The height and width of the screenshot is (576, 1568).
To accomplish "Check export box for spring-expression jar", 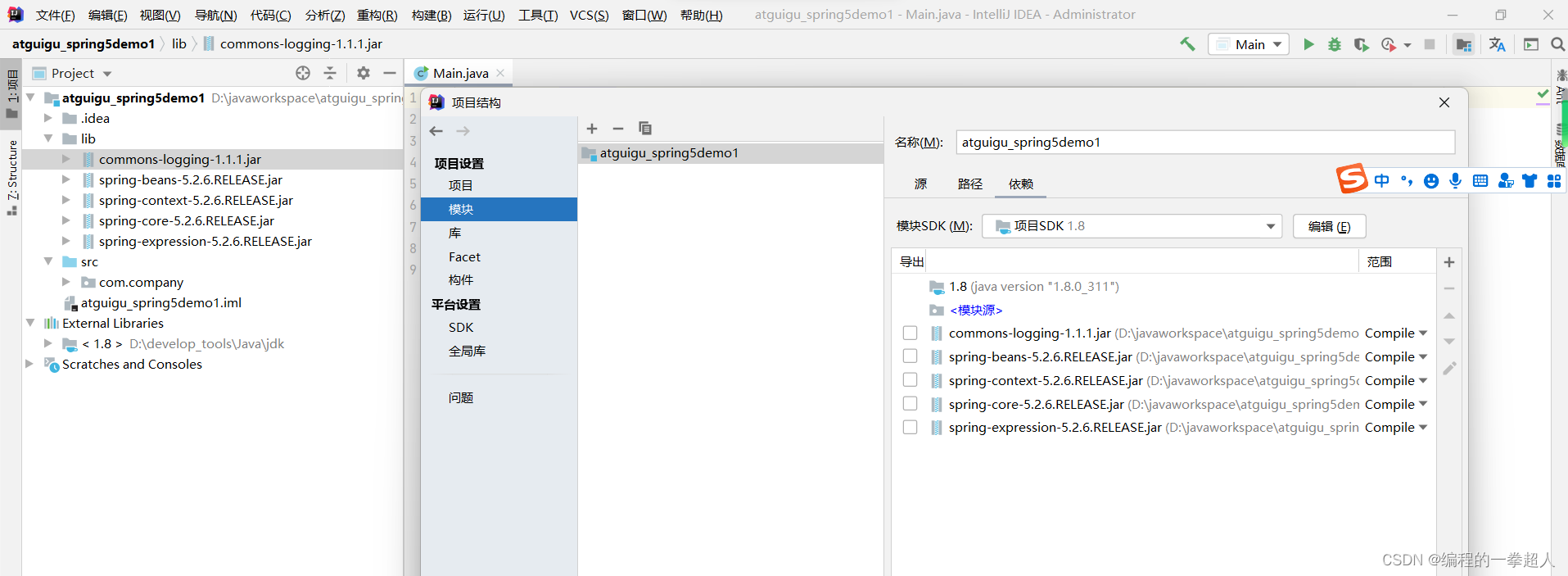I will tap(910, 428).
